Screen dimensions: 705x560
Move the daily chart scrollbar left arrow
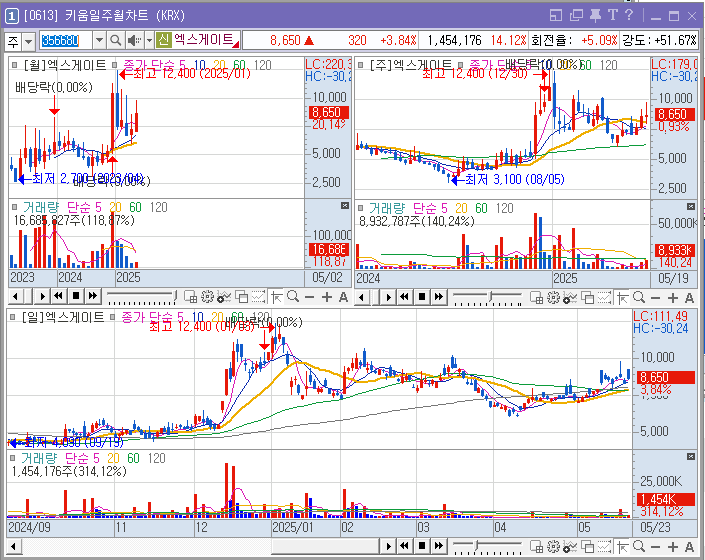click(13, 547)
